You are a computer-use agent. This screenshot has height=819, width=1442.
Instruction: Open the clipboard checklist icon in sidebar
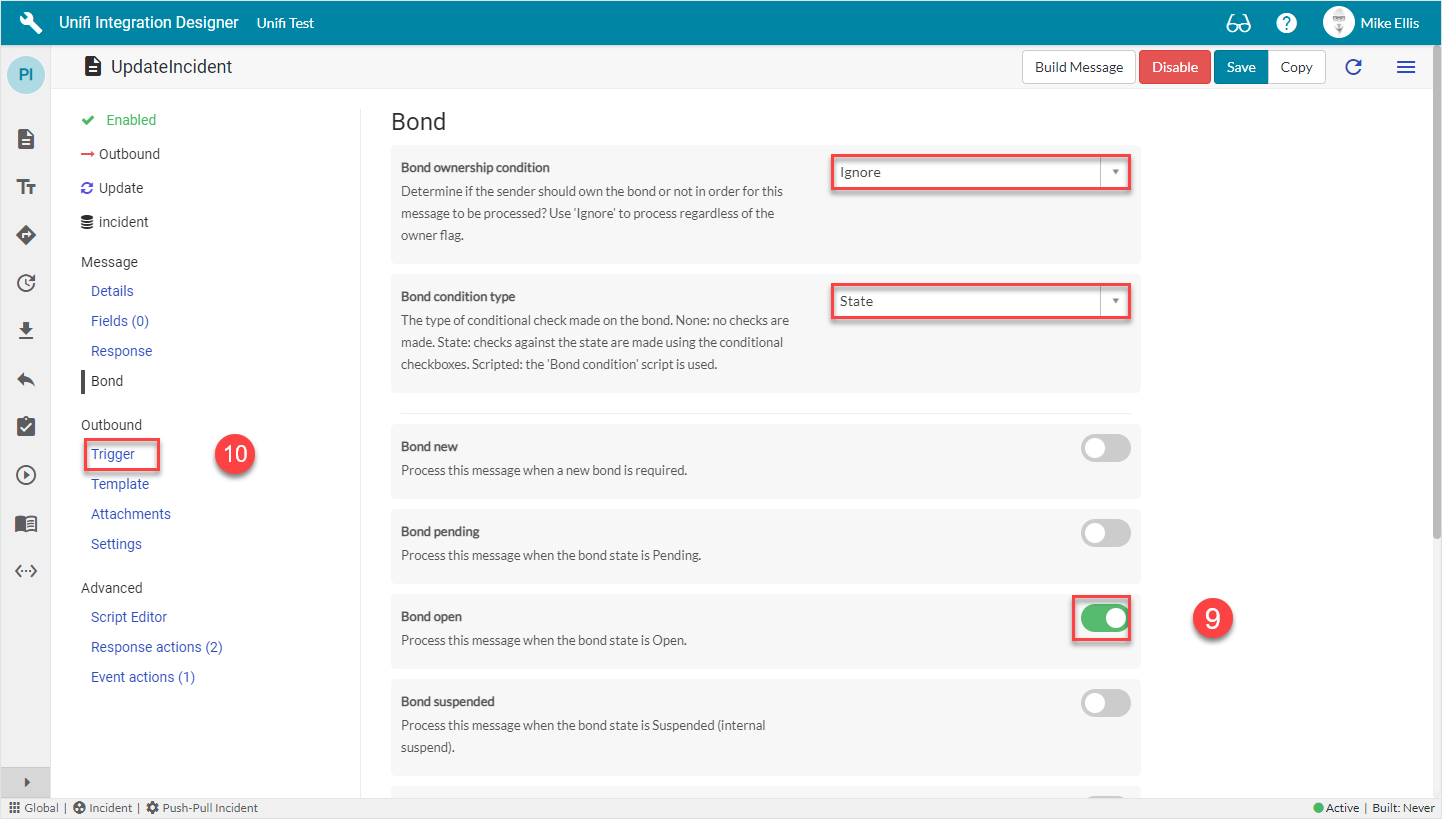click(25, 426)
